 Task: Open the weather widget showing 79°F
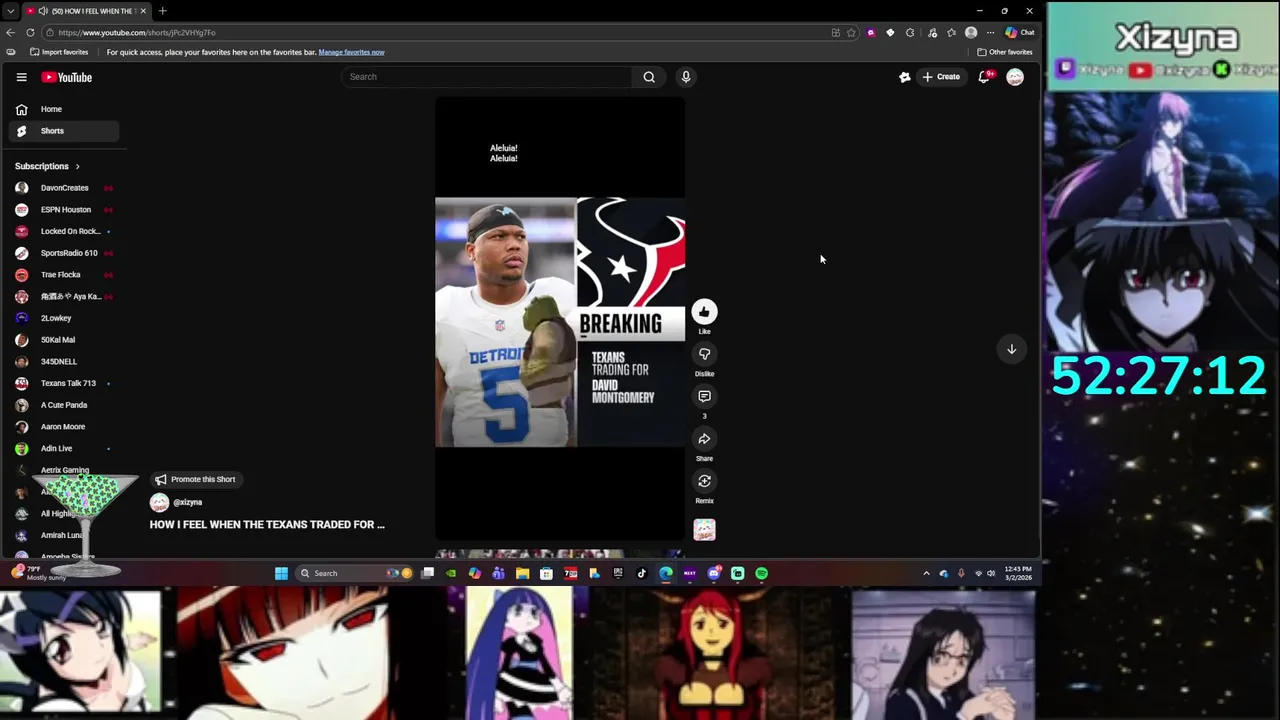[37, 573]
